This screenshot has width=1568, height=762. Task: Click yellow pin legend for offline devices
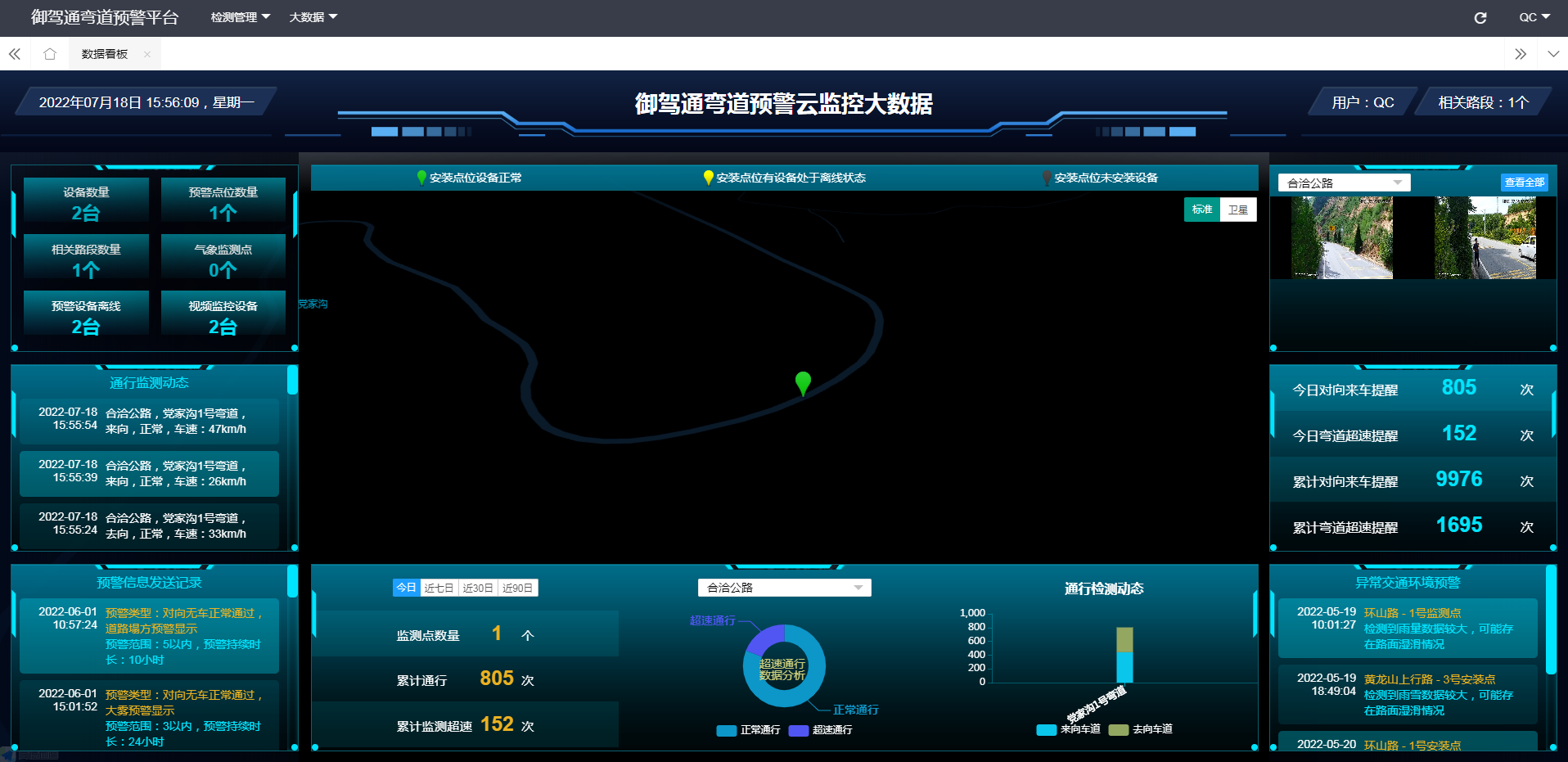point(708,178)
